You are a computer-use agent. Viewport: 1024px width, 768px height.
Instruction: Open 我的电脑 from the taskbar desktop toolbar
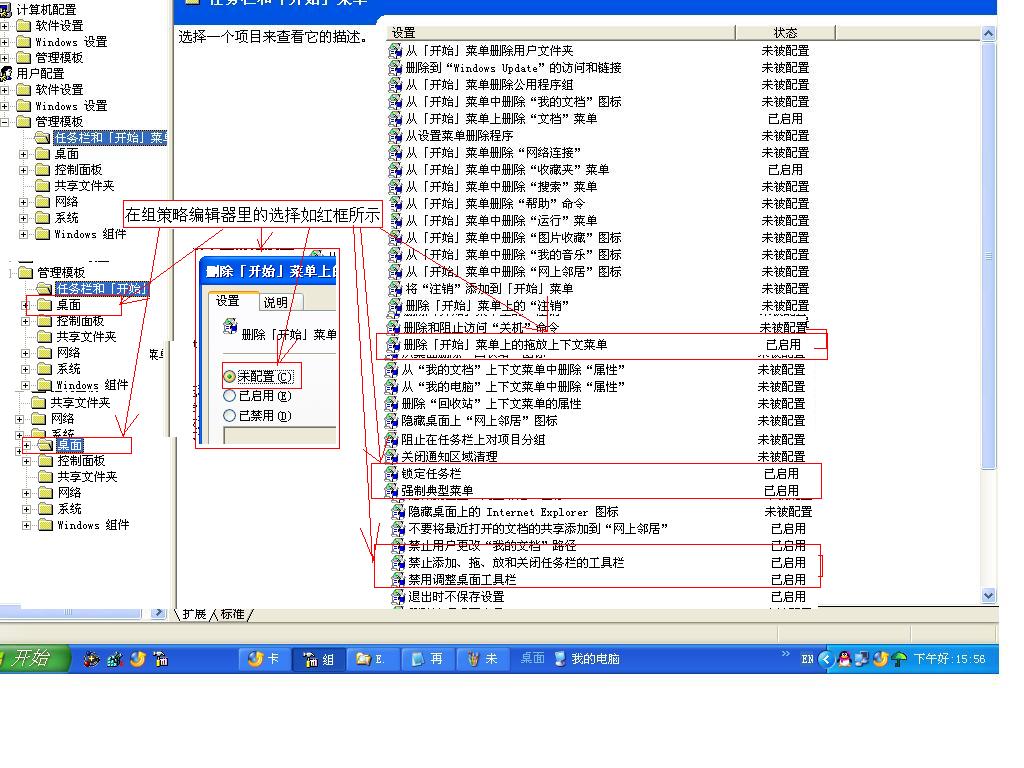587,658
